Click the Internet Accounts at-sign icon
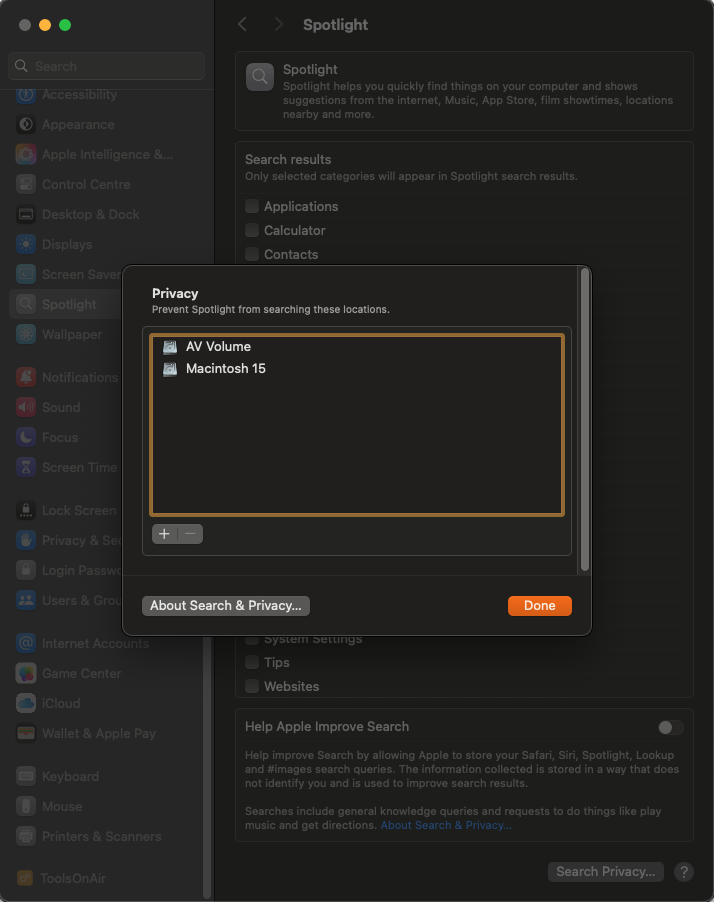The image size is (714, 902). pyautogui.click(x=26, y=643)
